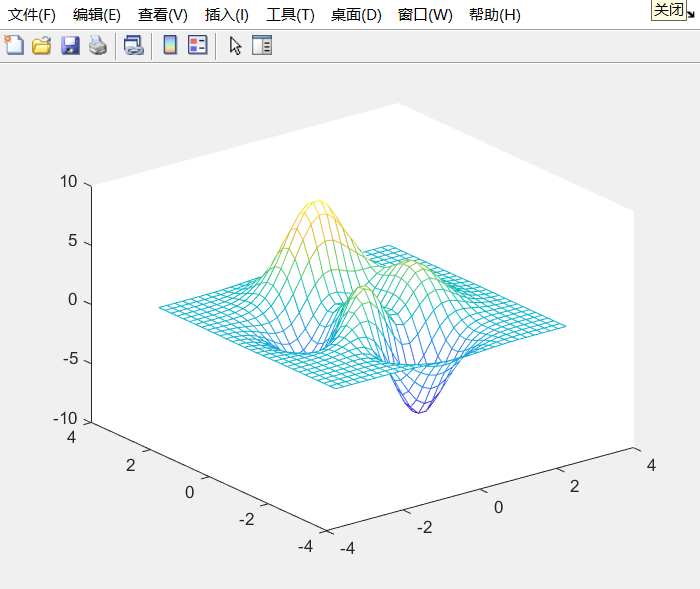Click the z-axis label -5

tap(71, 359)
